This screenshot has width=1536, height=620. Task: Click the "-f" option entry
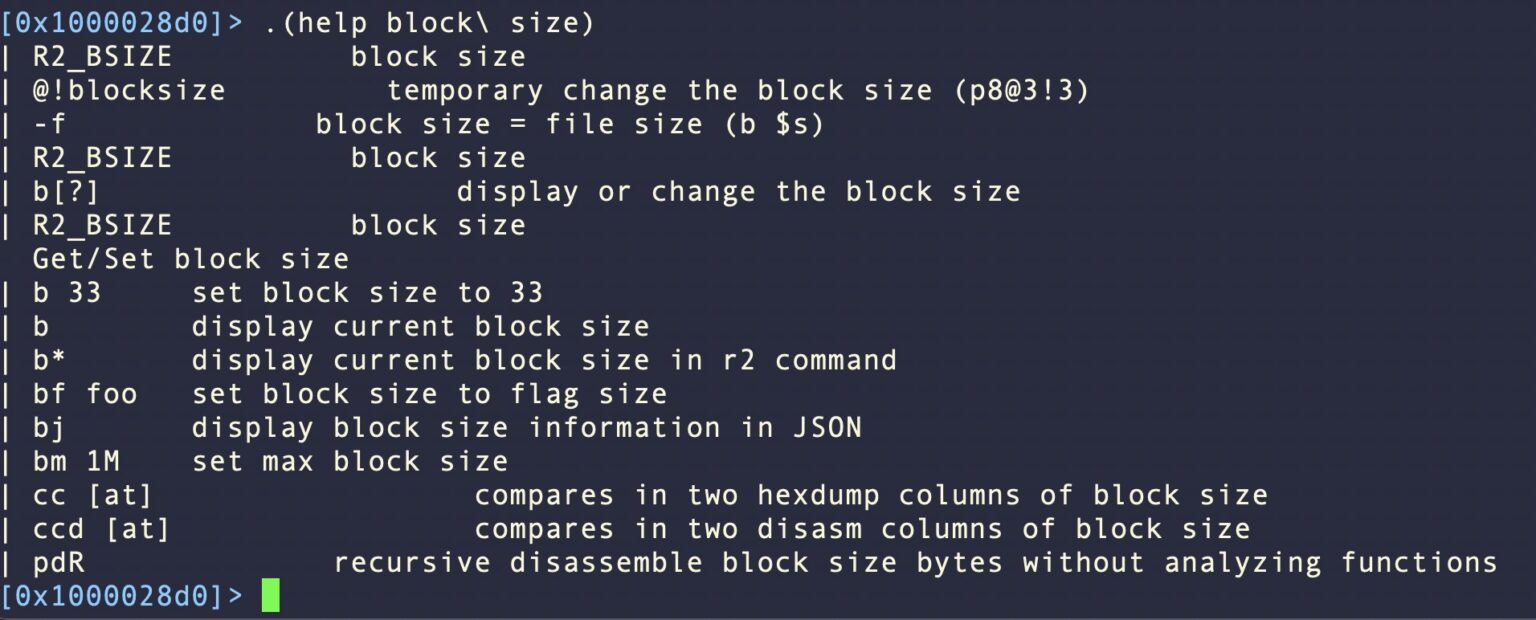click(50, 125)
